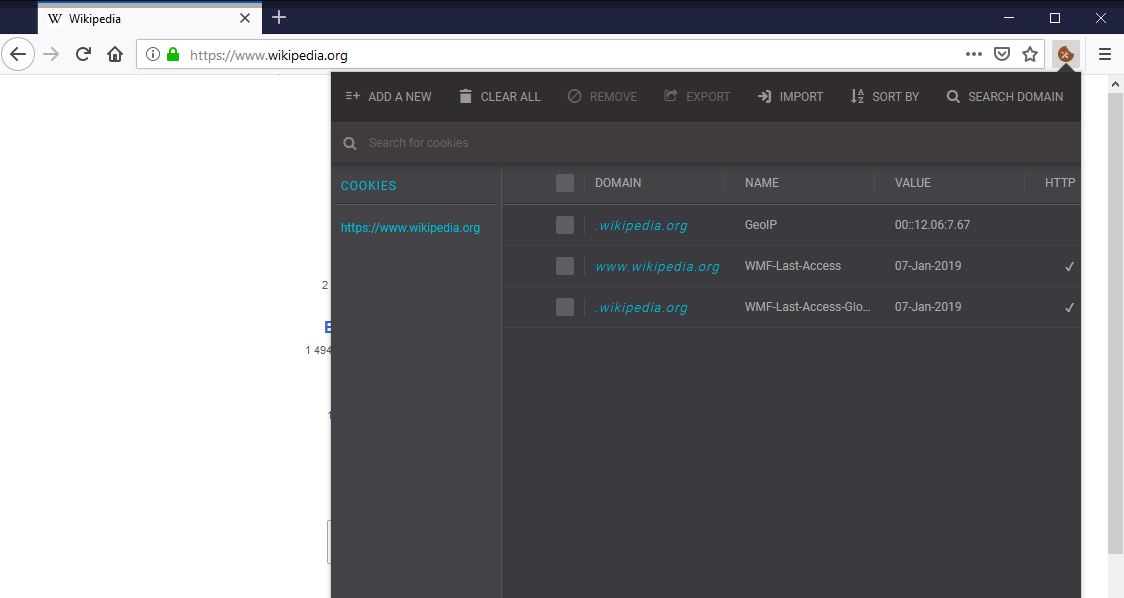Open a new tab with plus button

coord(279,17)
